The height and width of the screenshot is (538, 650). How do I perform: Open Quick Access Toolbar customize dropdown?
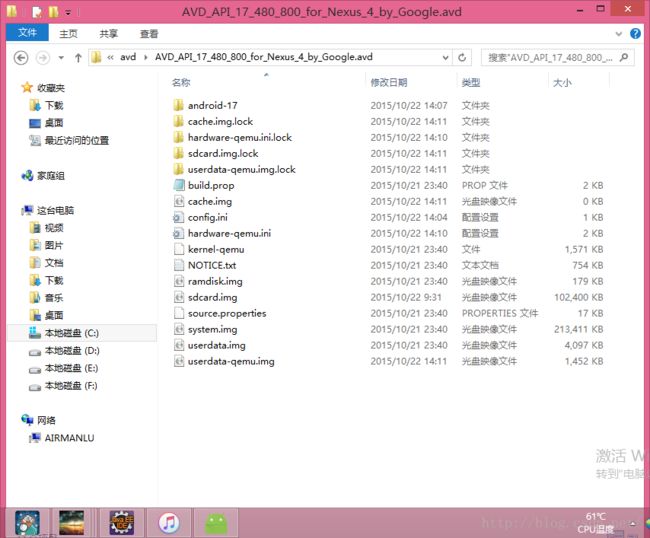click(68, 12)
